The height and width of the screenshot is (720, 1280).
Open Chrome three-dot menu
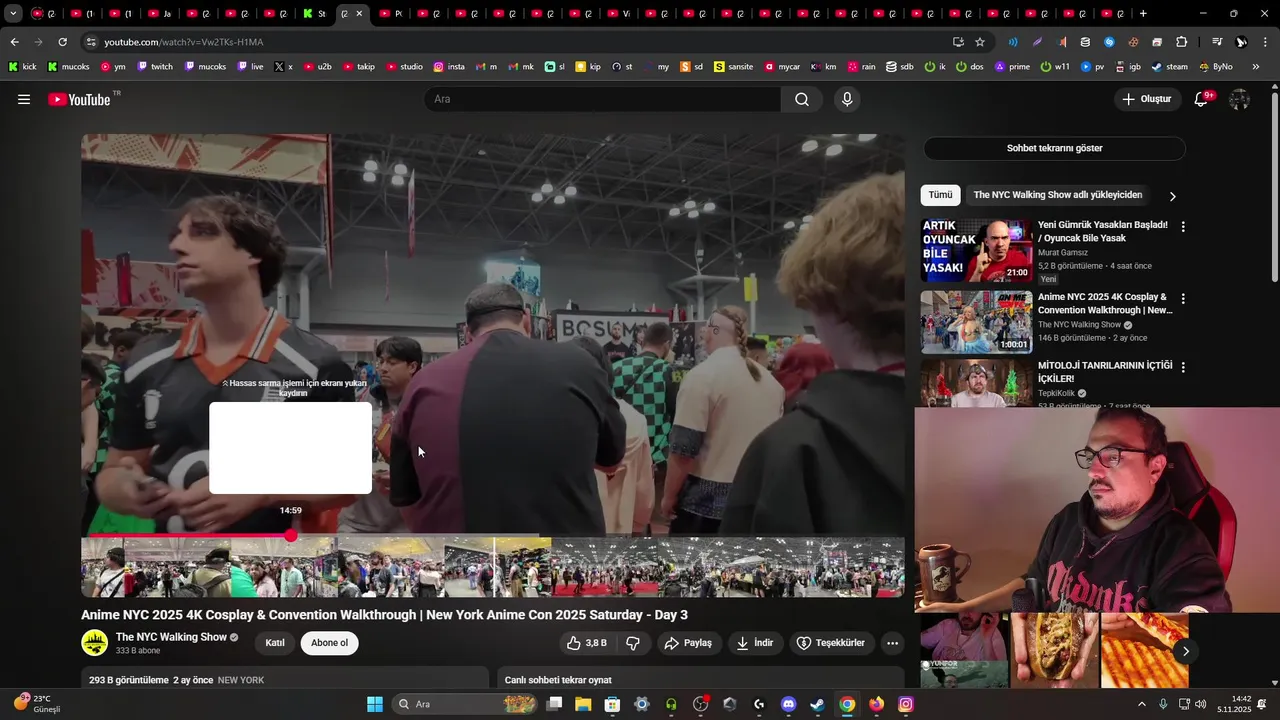coord(1266,42)
